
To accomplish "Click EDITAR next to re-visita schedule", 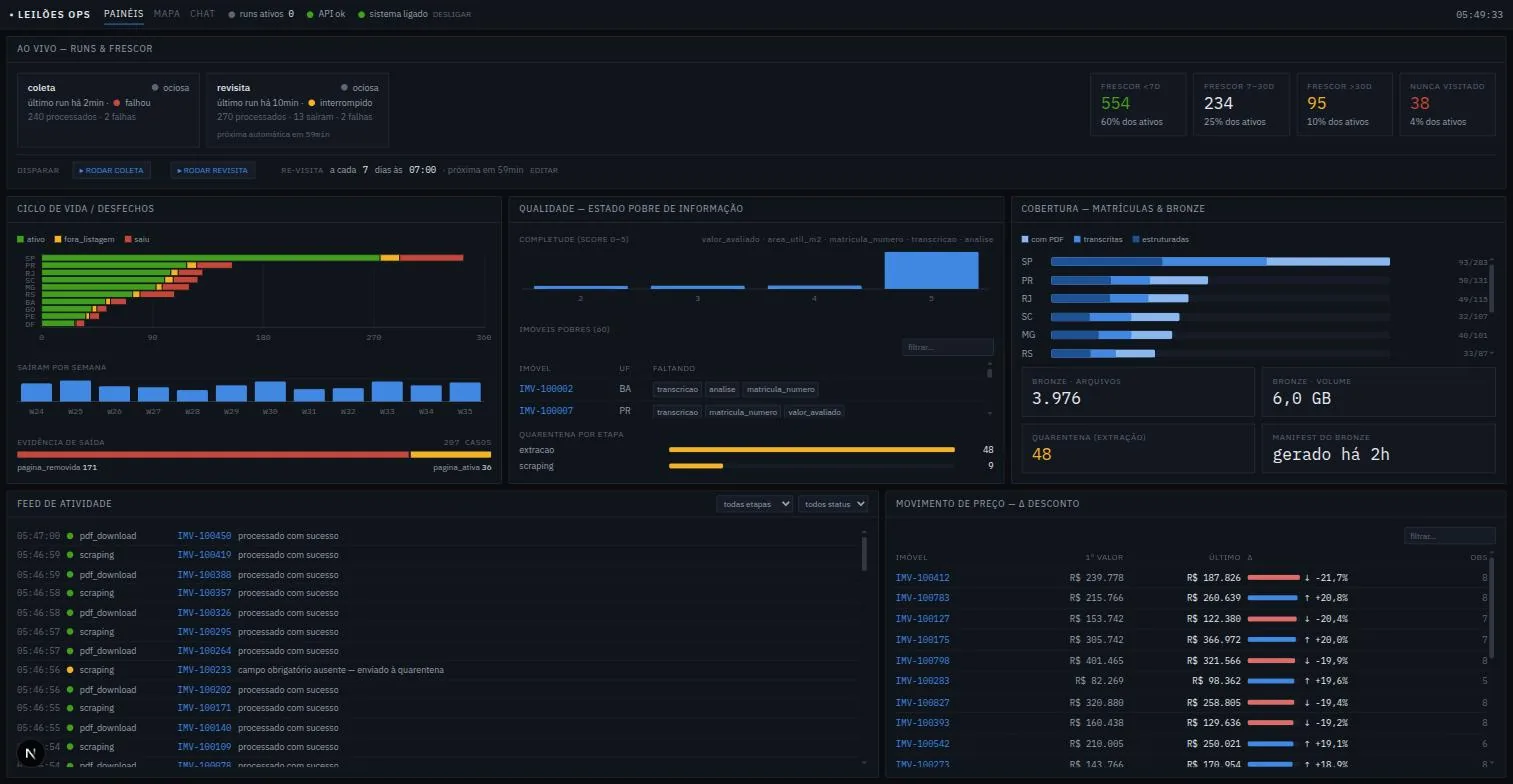I will pyautogui.click(x=544, y=171).
